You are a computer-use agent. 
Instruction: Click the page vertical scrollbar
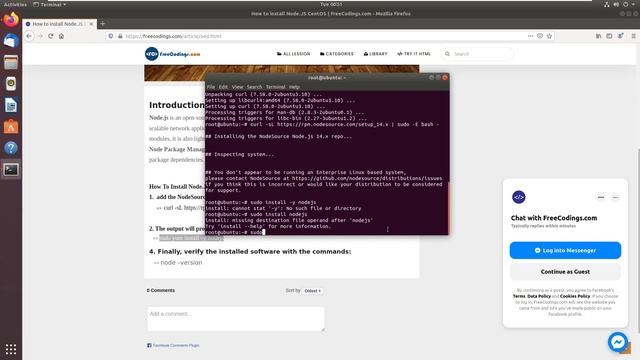tap(638, 241)
